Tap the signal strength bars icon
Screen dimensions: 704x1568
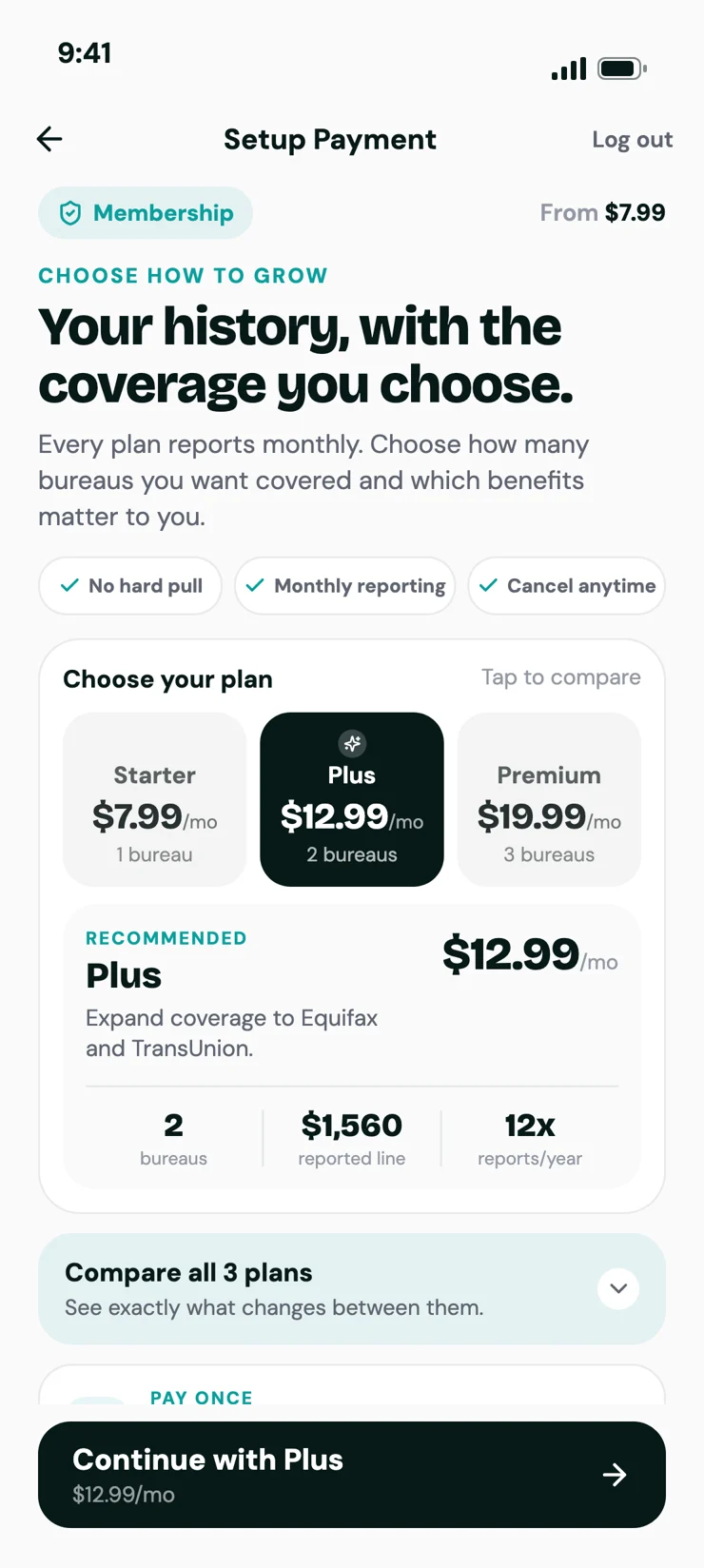click(x=569, y=69)
